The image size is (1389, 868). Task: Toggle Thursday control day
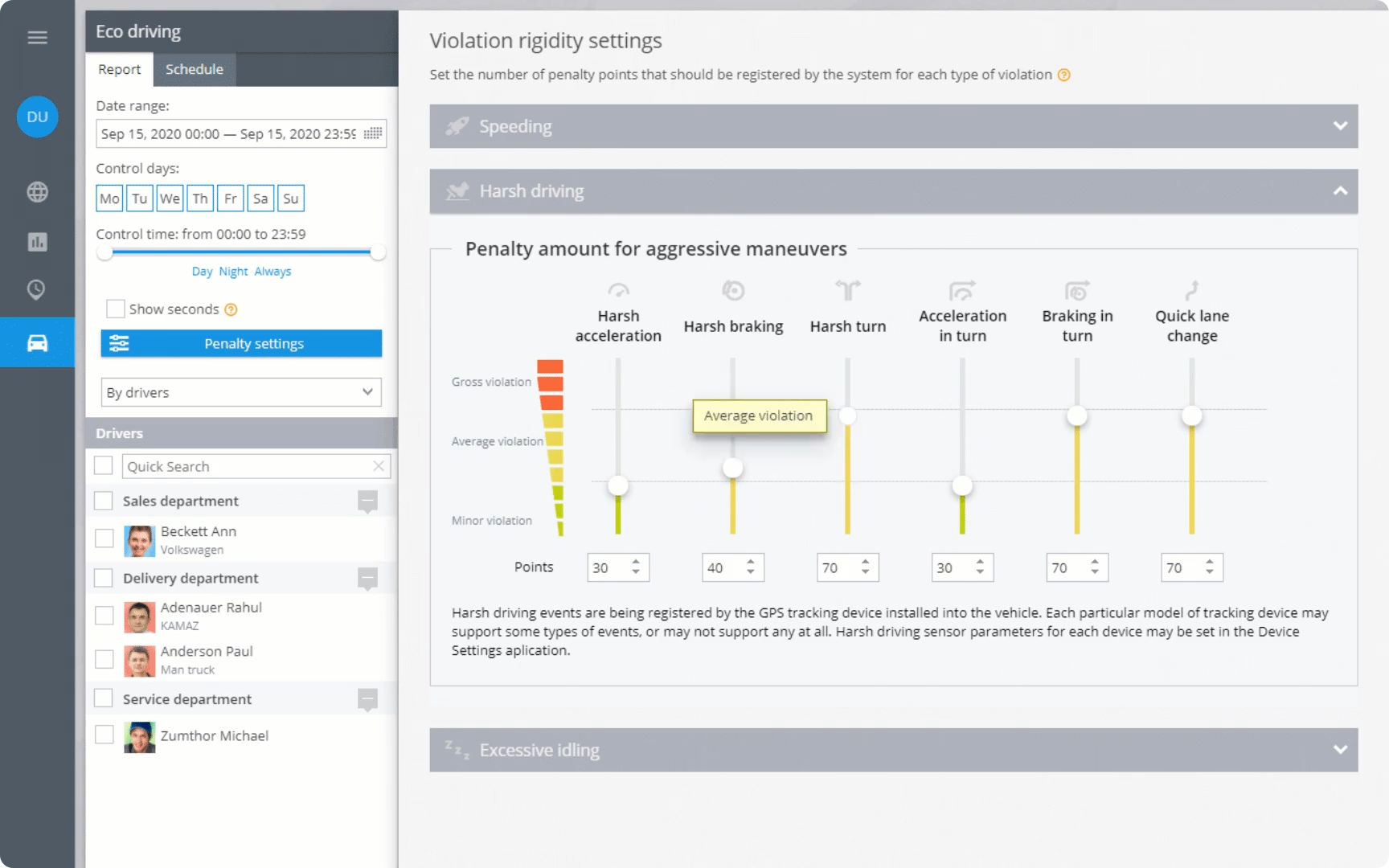[x=200, y=199]
